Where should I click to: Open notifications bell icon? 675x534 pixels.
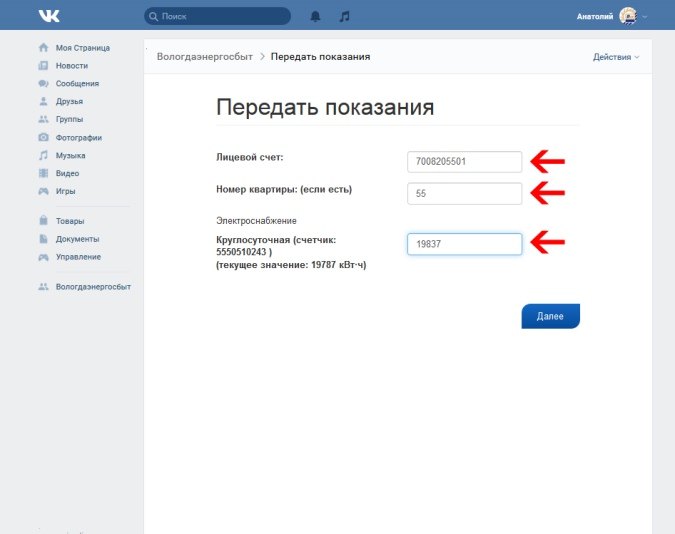click(x=316, y=16)
